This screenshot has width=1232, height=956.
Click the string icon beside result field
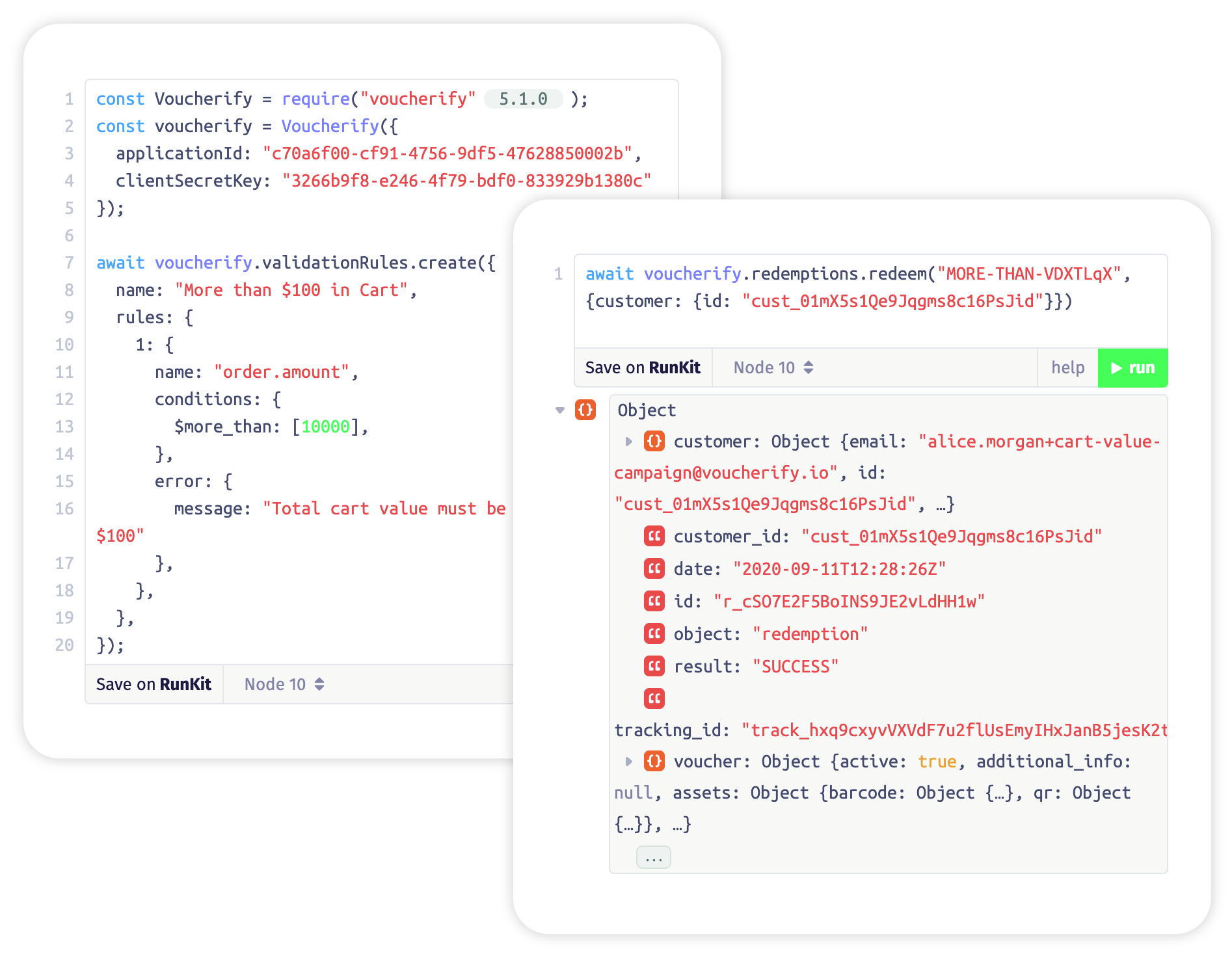(654, 666)
